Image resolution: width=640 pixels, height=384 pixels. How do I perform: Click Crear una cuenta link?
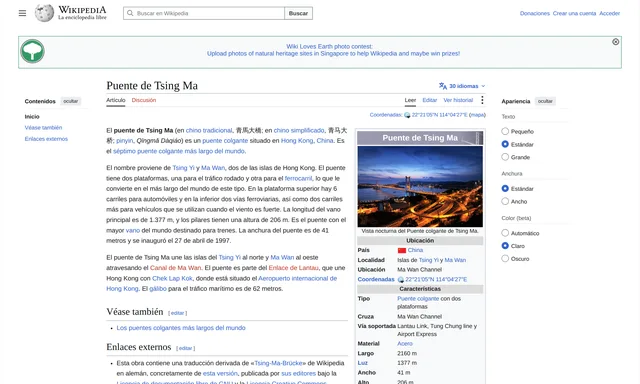click(574, 13)
